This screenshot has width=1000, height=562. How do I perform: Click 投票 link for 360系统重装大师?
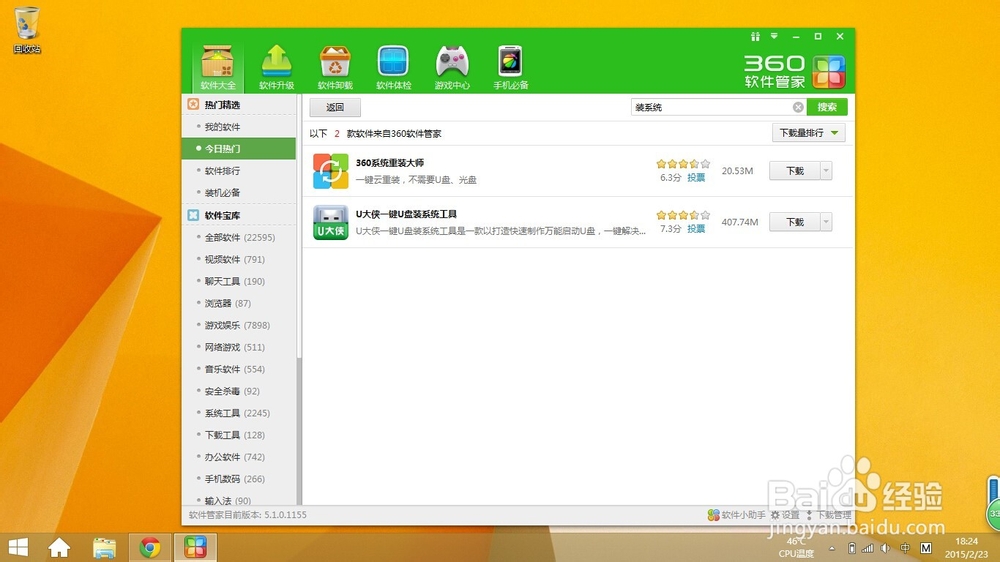[696, 178]
